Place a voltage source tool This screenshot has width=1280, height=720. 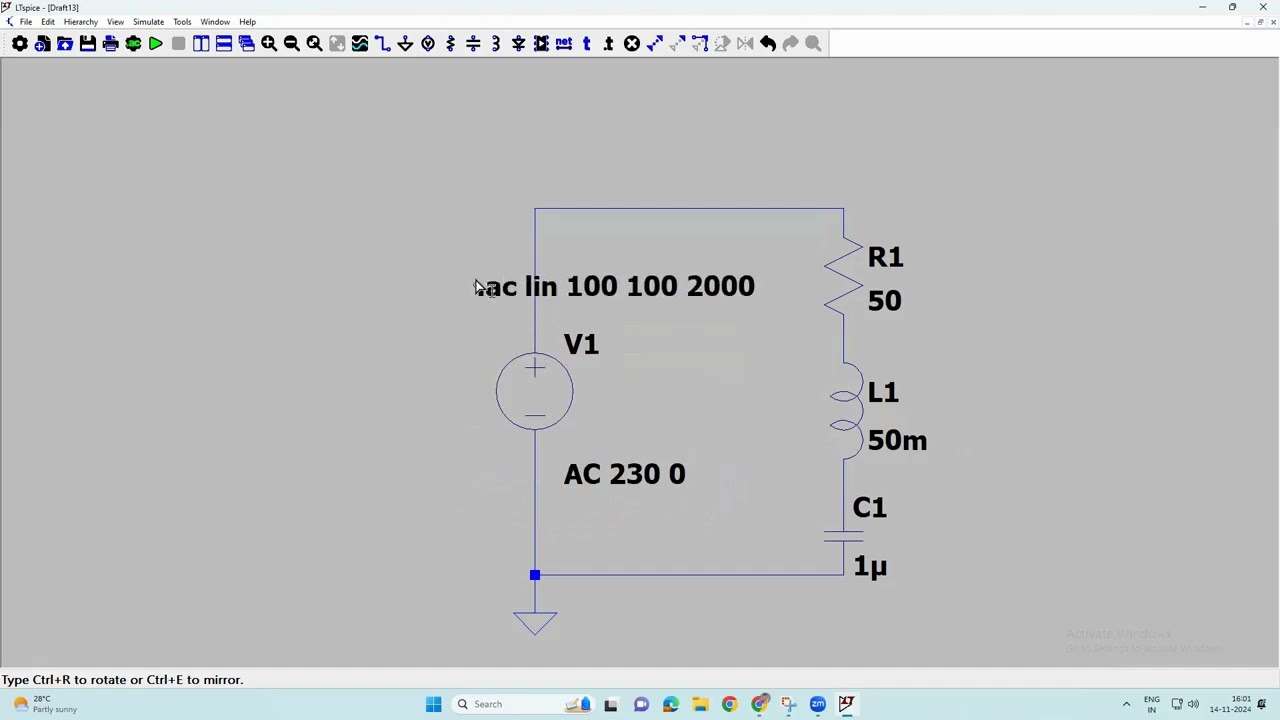pyautogui.click(x=428, y=44)
